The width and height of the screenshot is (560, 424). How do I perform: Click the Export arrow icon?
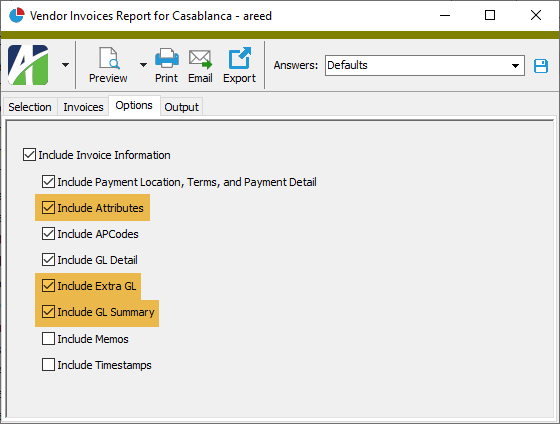tap(239, 58)
